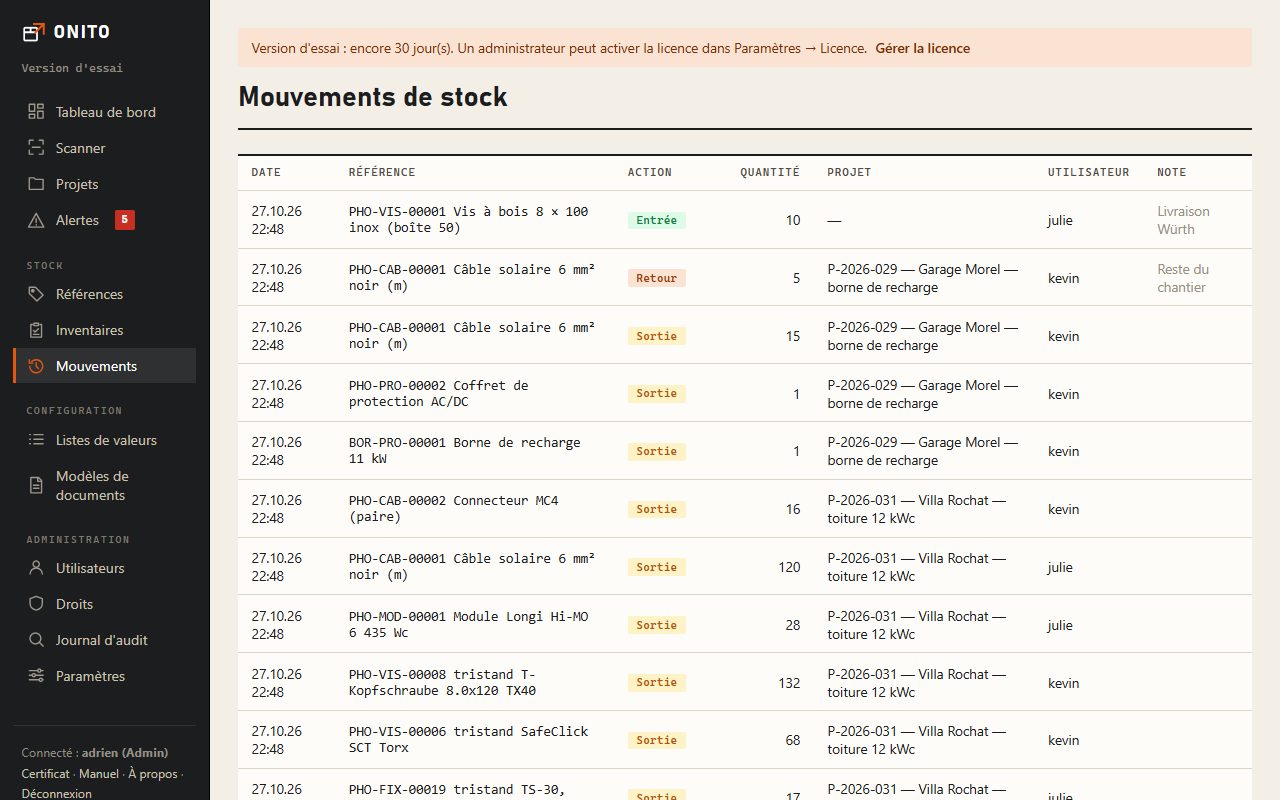This screenshot has height=800, width=1280.
Task: Click the red alerts badge showing 5
Action: (125, 220)
